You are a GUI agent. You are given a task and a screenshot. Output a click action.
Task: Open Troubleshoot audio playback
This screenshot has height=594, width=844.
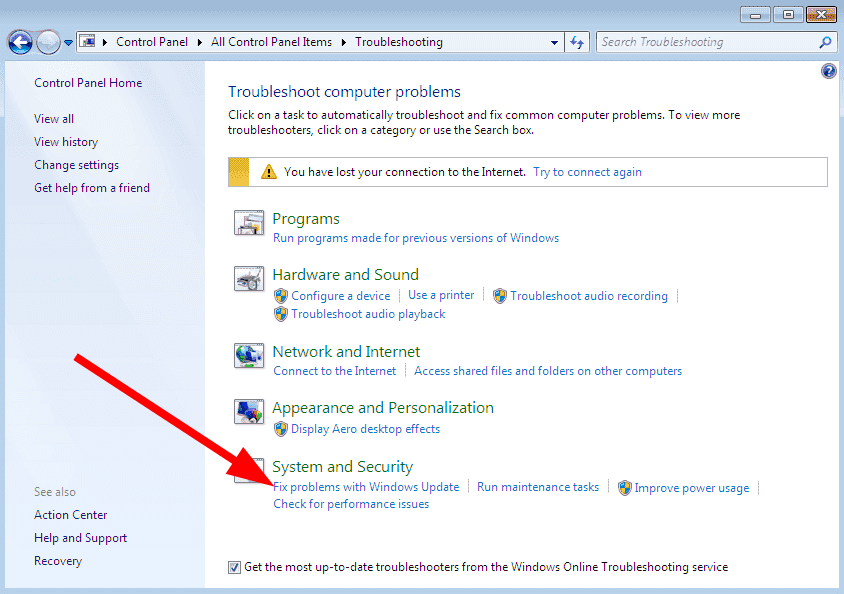tap(368, 314)
